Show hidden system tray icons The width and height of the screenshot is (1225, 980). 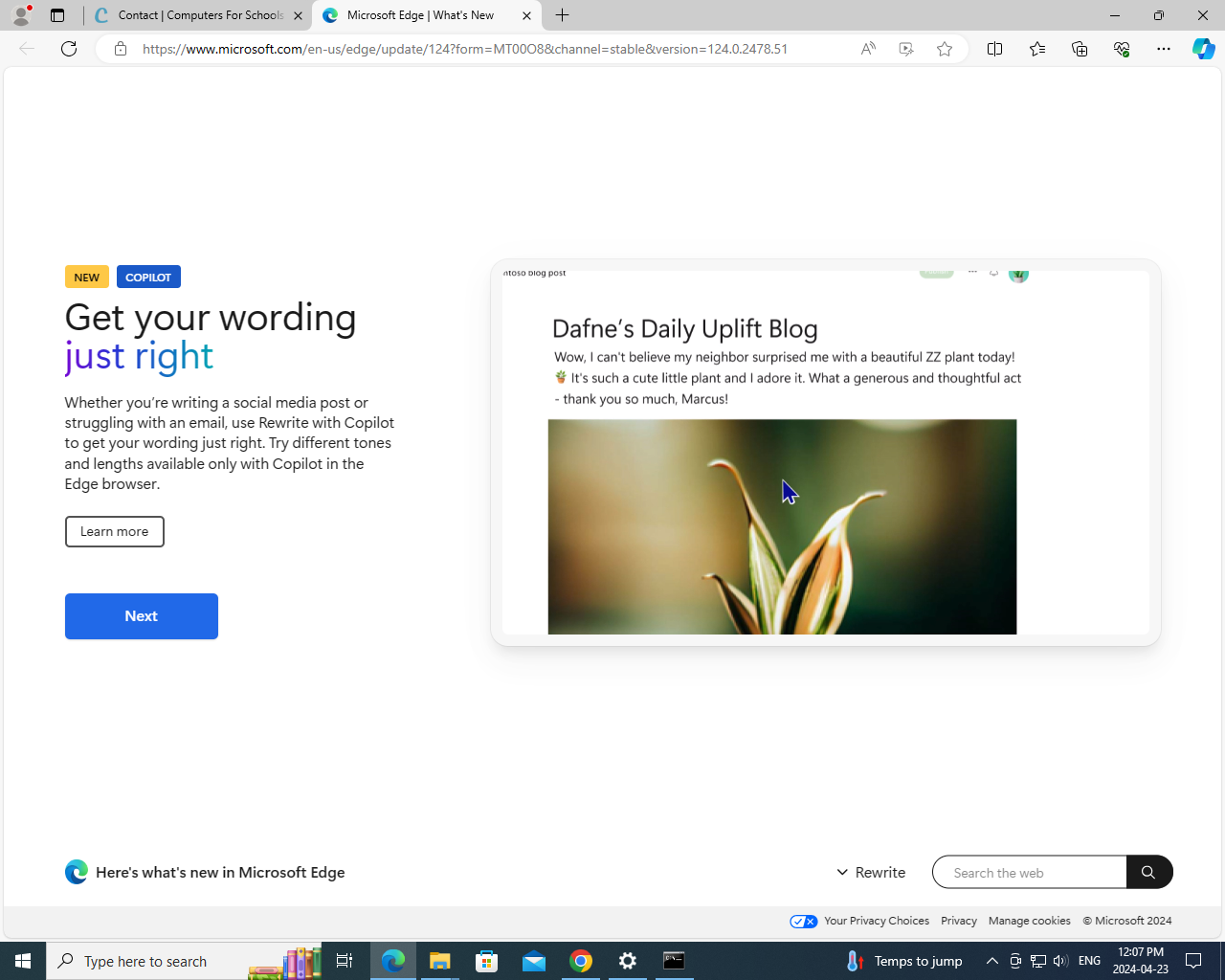coord(992,961)
